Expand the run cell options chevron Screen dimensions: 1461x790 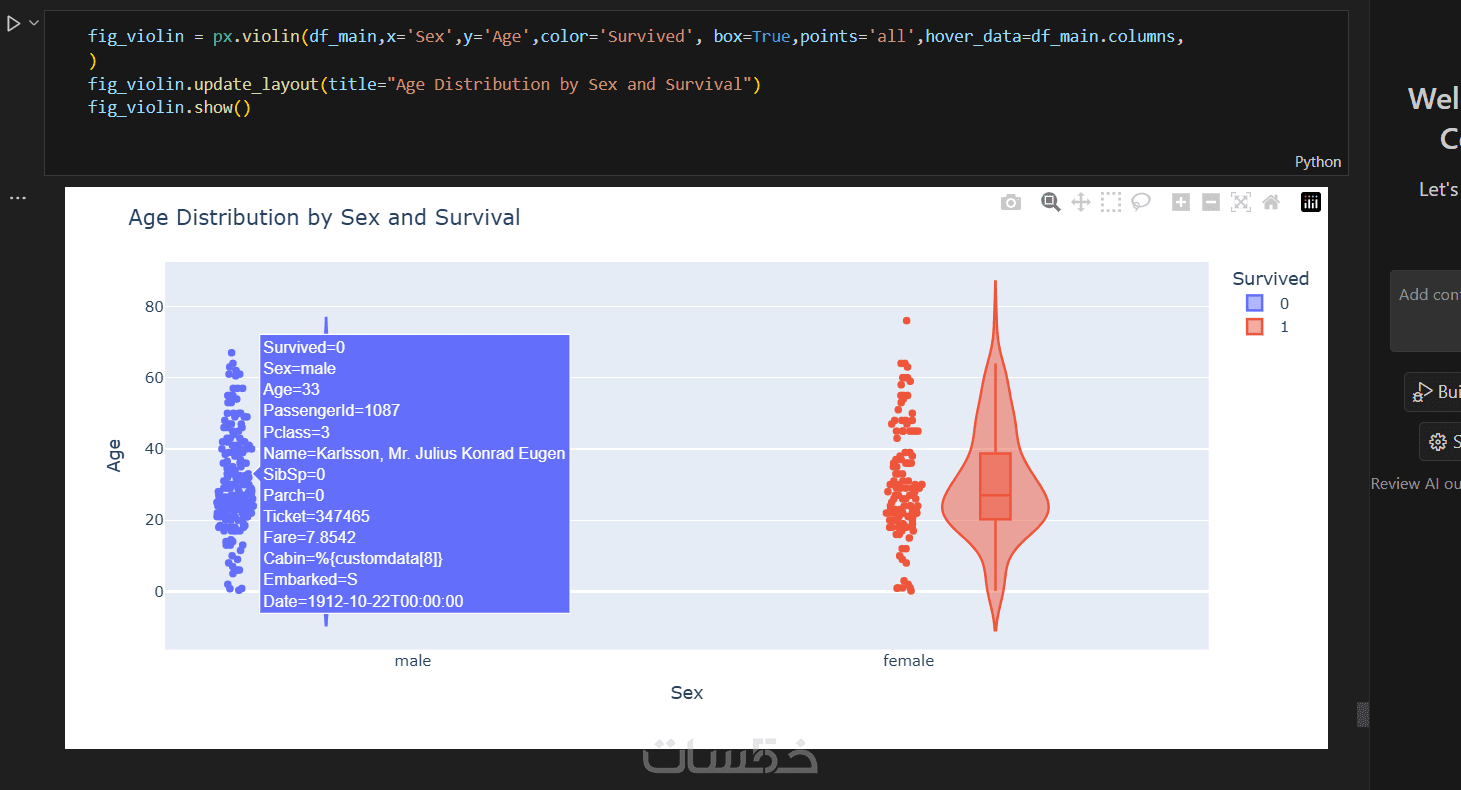(34, 22)
